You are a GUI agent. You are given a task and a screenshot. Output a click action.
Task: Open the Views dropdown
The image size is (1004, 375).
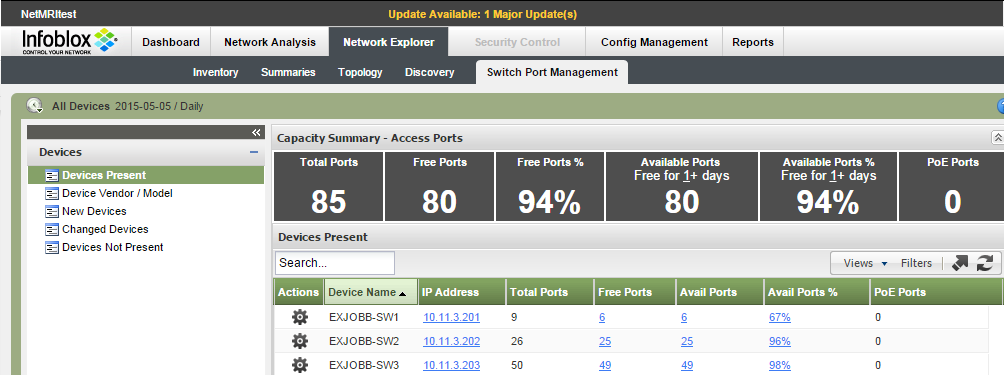(x=865, y=263)
